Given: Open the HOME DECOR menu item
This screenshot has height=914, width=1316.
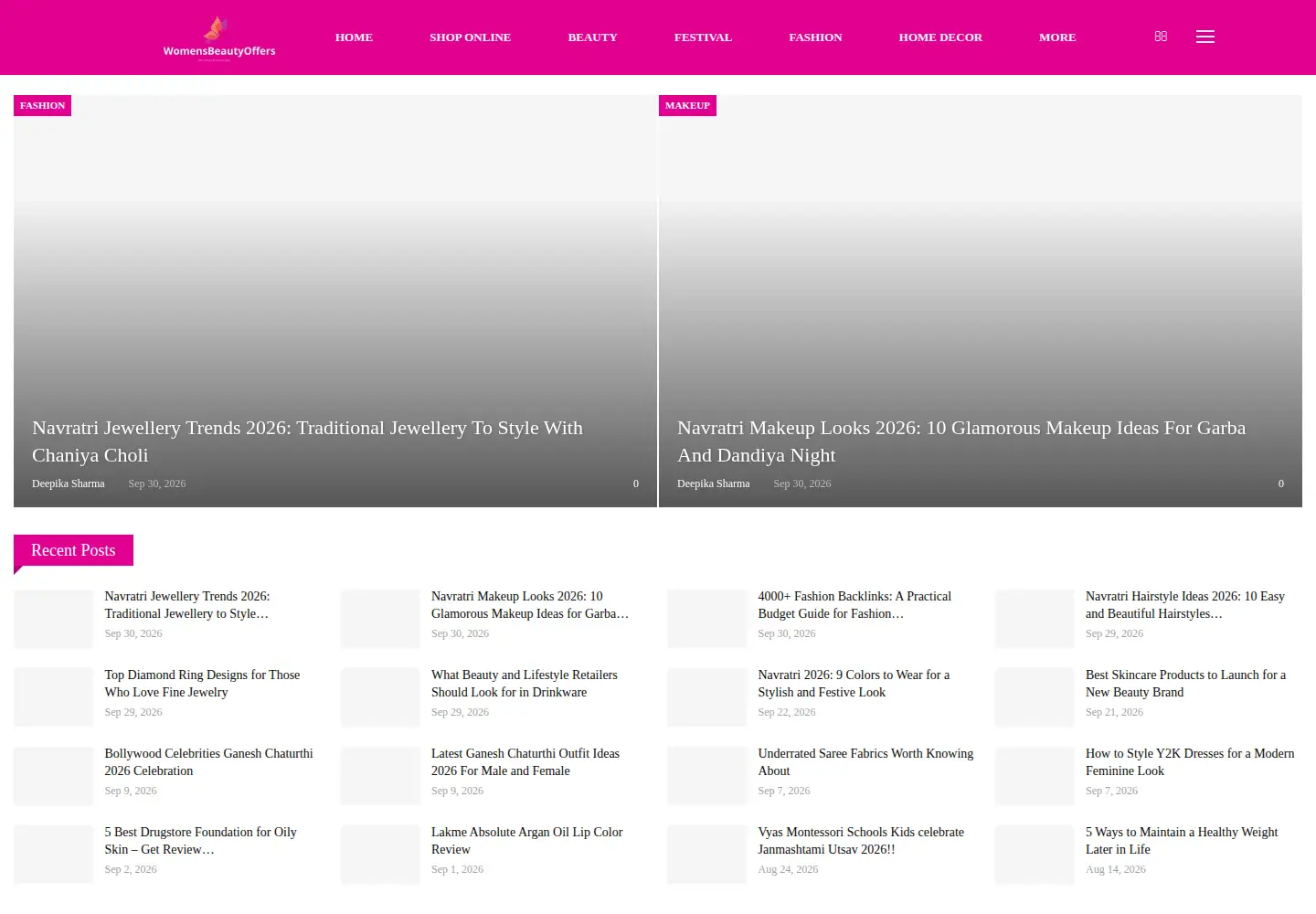Looking at the screenshot, I should (x=940, y=37).
